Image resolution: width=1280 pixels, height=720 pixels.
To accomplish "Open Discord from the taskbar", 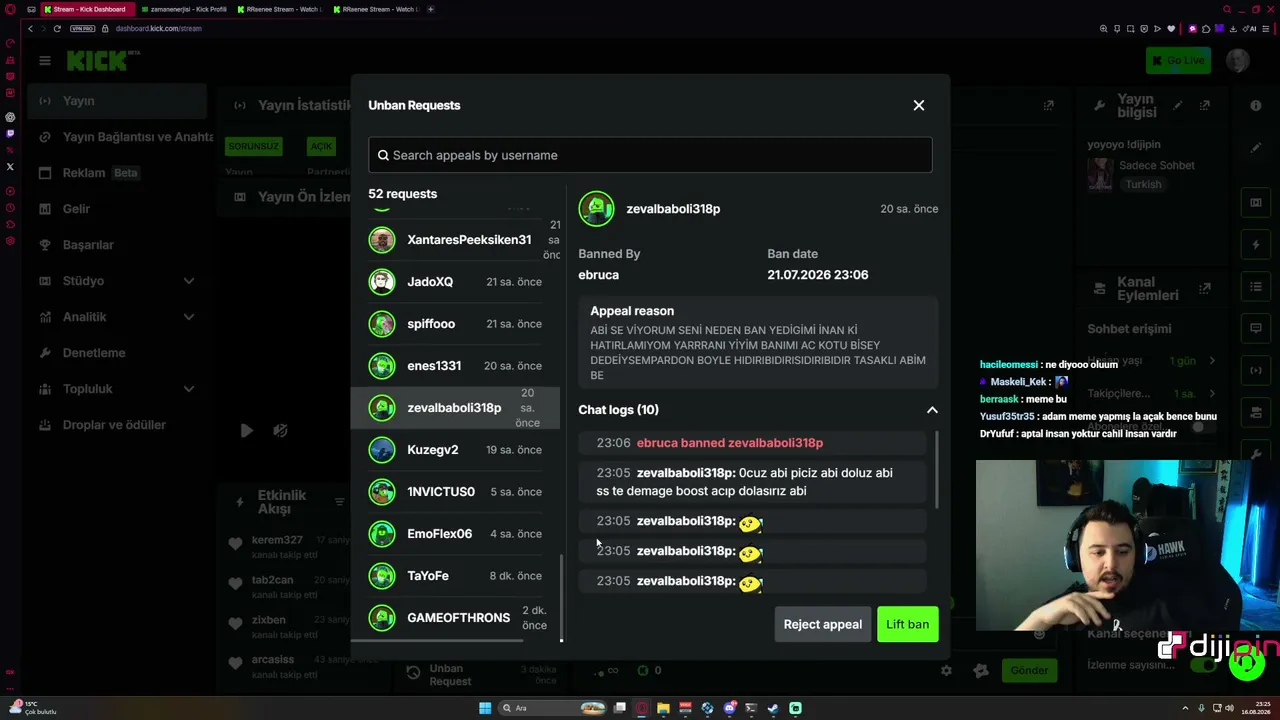I will pyautogui.click(x=729, y=708).
